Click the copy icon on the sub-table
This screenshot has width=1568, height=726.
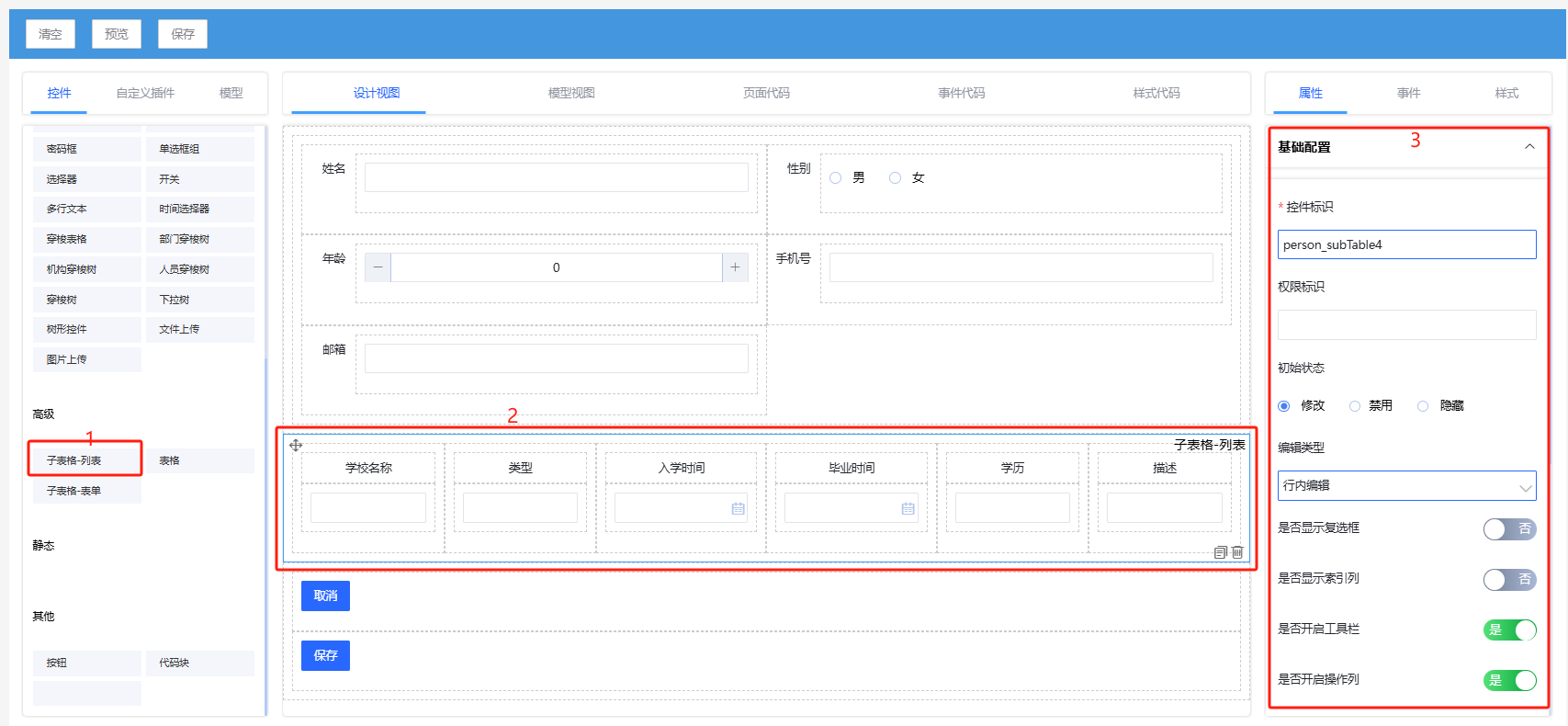(1220, 552)
